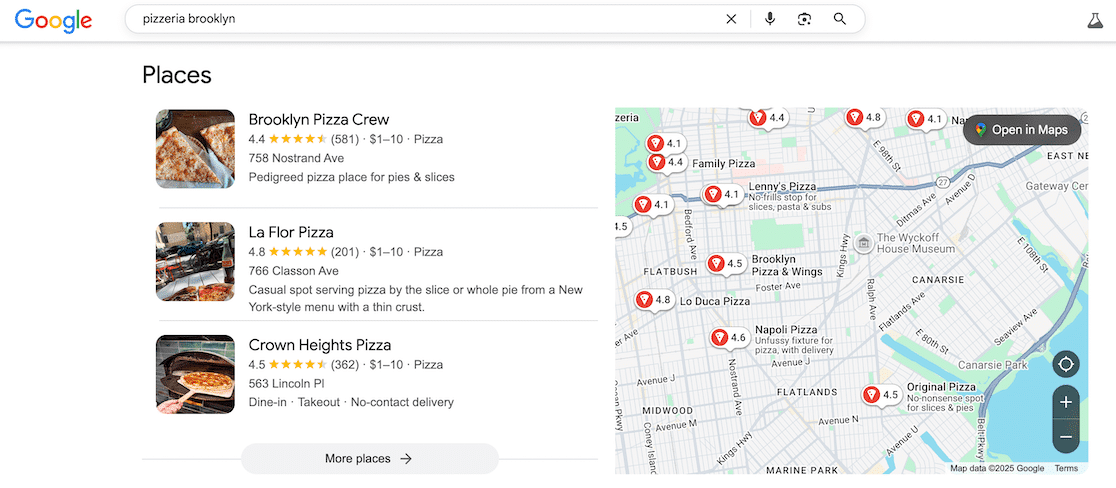
Task: Click the Crown Heights Pizza thumbnail photo
Action: [195, 374]
